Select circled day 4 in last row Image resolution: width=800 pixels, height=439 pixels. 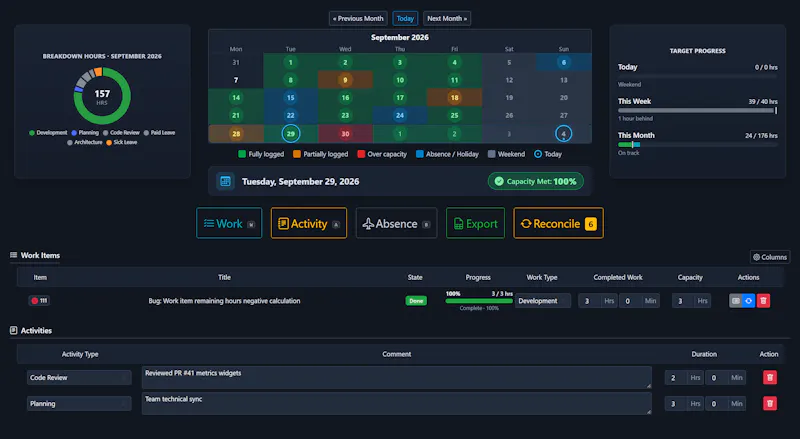564,134
